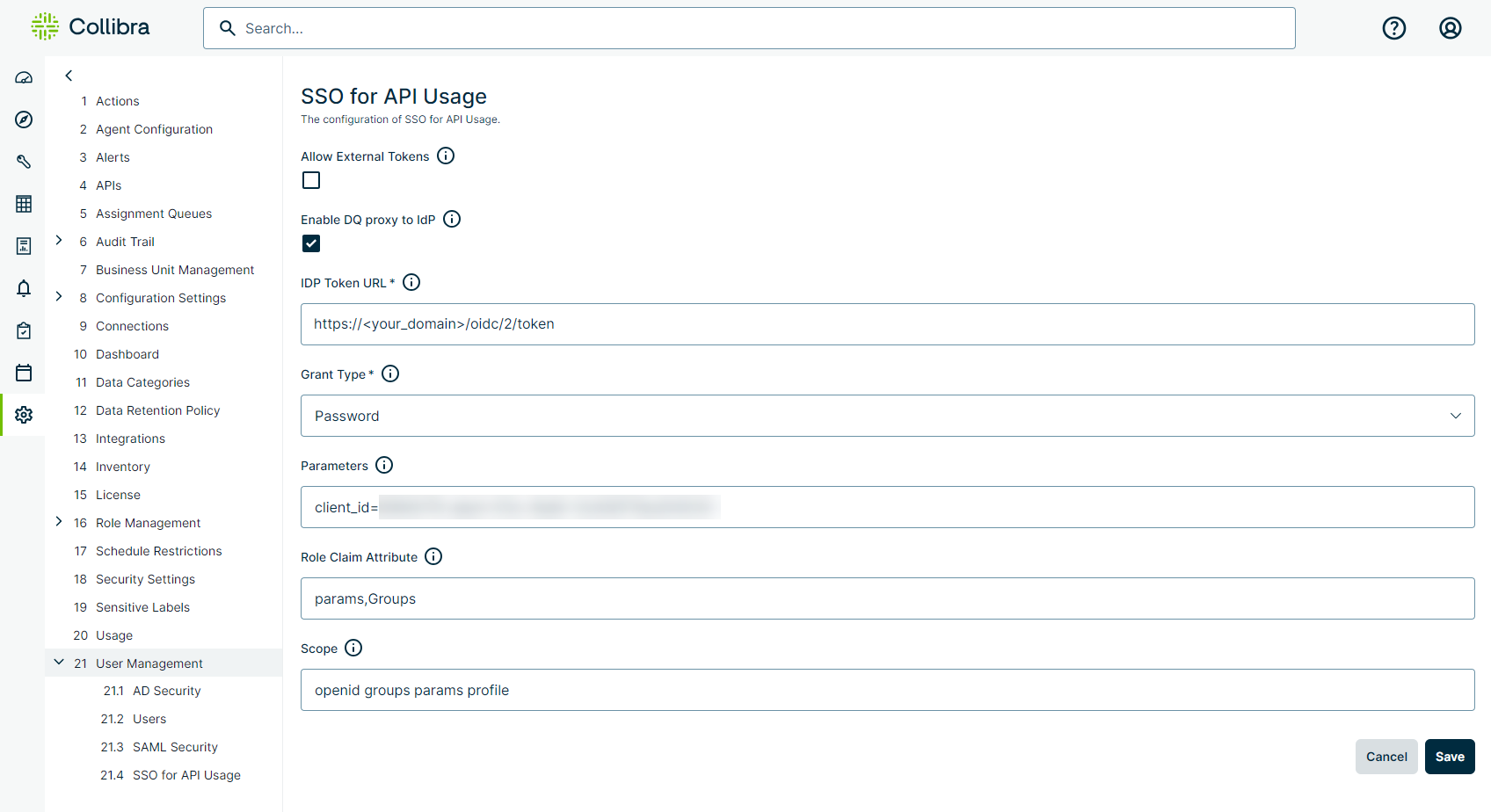Open the gear Admin Console icon
This screenshot has height=812, width=1491.
(x=24, y=415)
